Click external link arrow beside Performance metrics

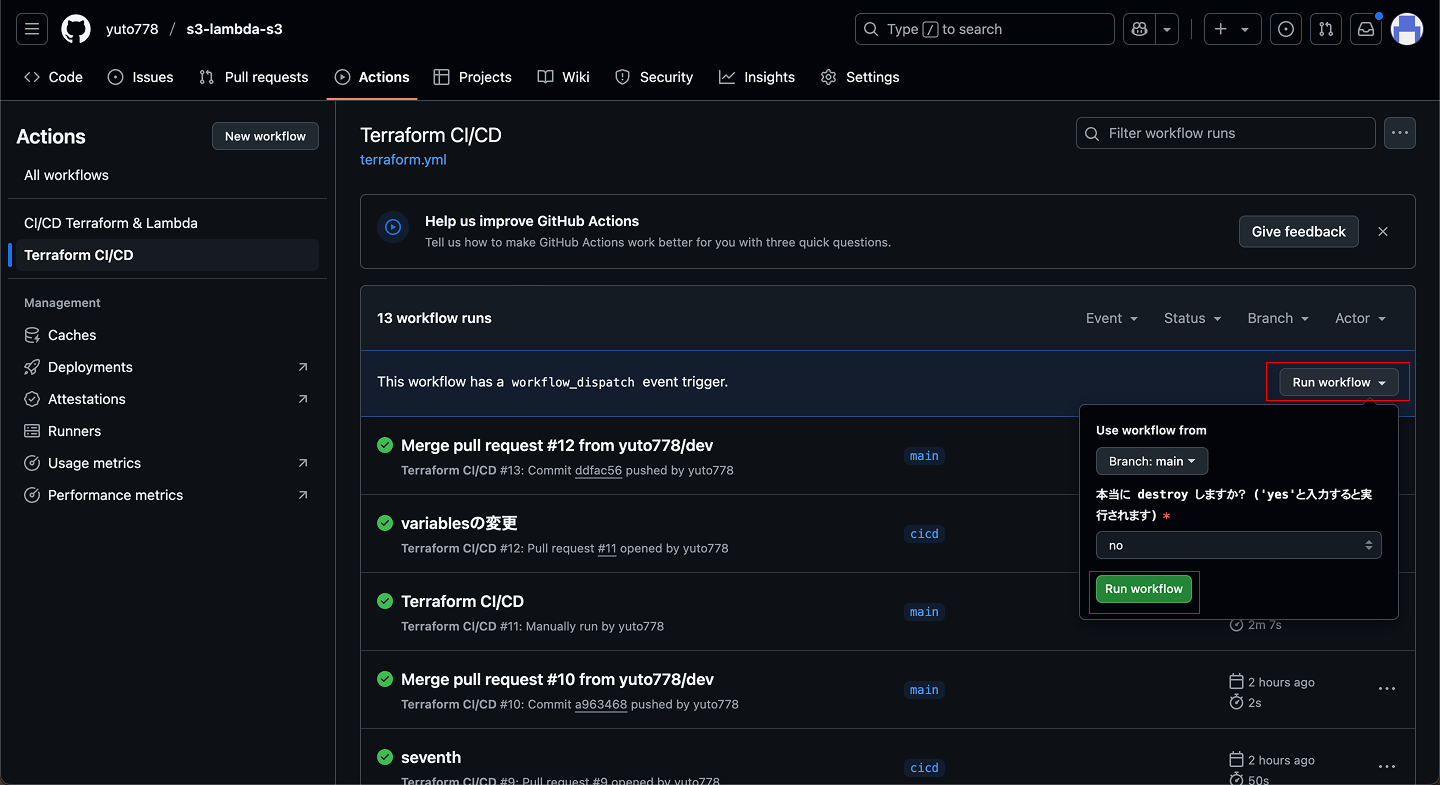[303, 495]
